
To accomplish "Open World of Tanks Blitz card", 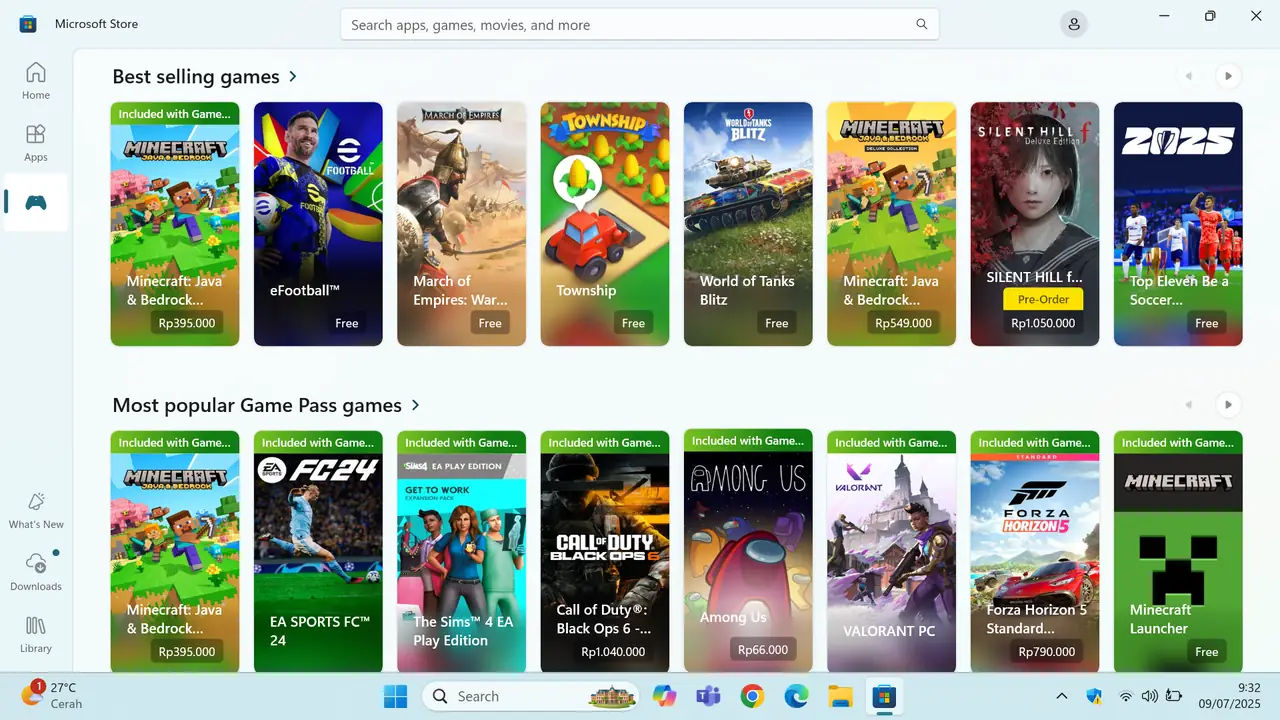I will click(x=748, y=224).
